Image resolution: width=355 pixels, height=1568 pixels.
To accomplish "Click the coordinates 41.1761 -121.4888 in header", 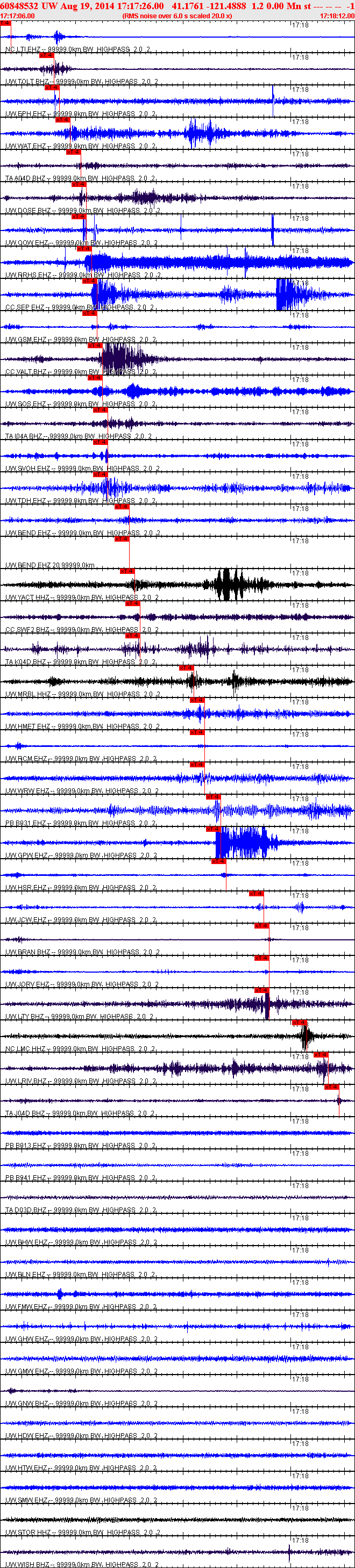I will point(209,5).
